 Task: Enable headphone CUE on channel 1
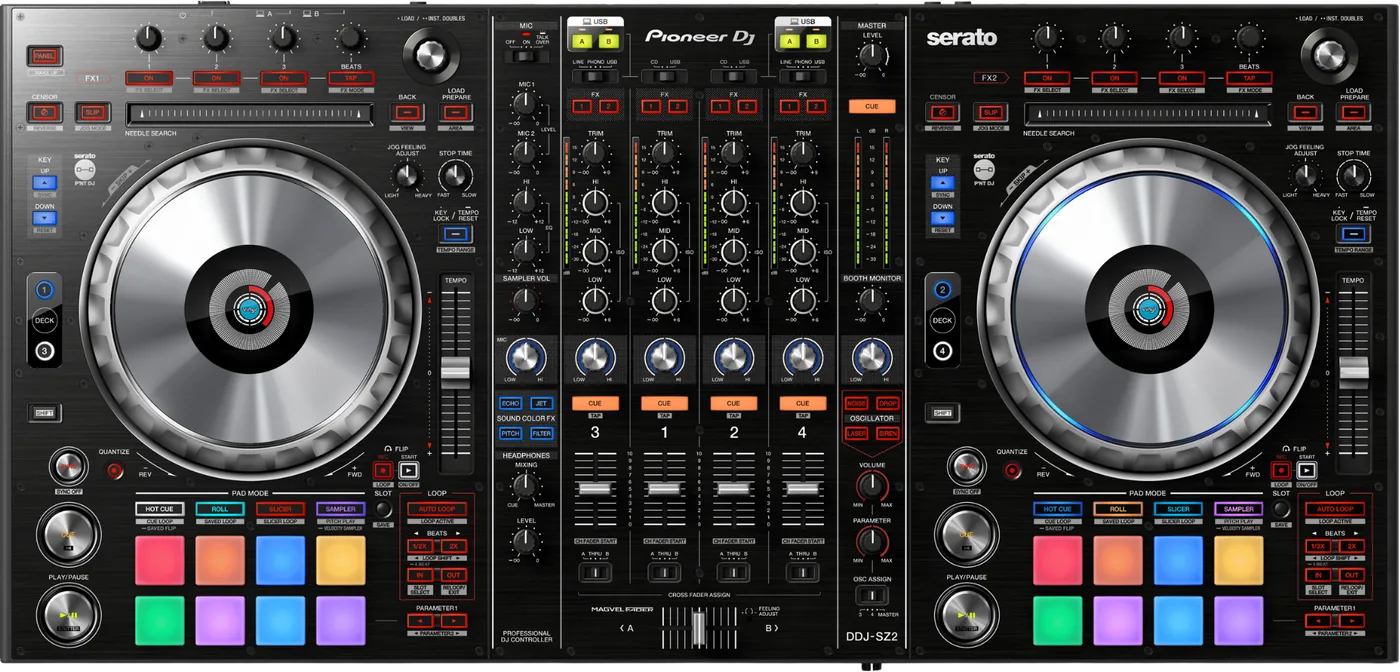click(x=664, y=404)
